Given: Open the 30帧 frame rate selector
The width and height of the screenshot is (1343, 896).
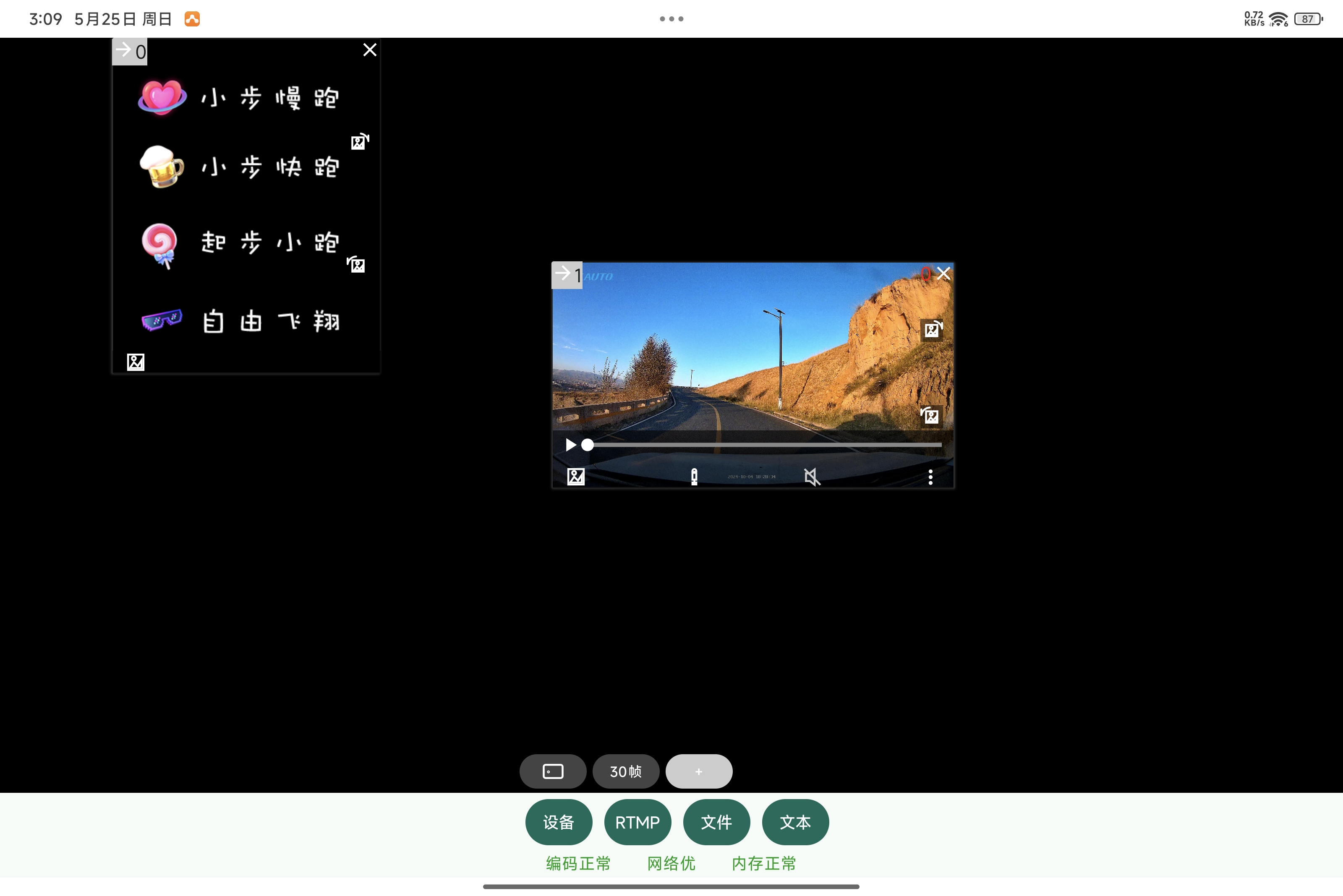Looking at the screenshot, I should [x=625, y=771].
